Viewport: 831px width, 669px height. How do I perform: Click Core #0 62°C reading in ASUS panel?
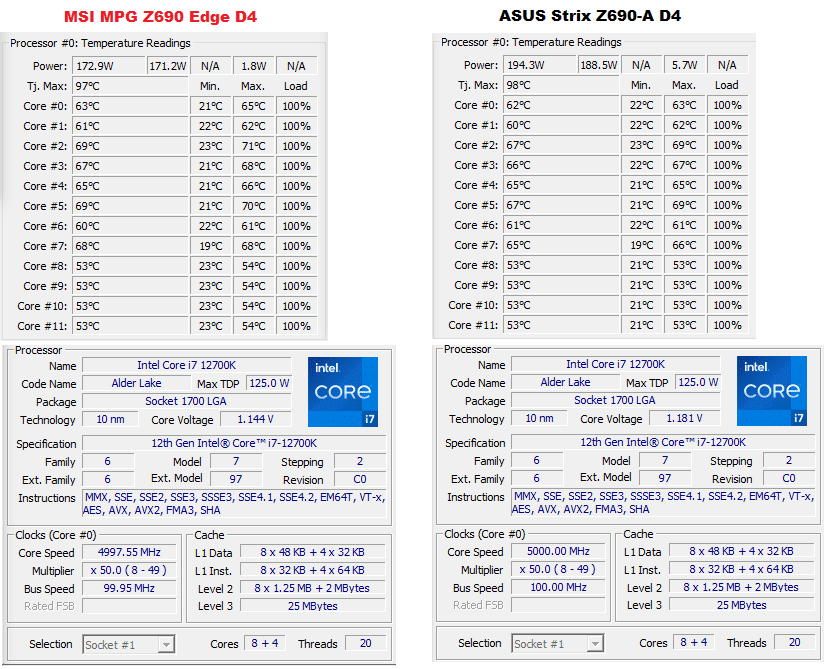pos(561,105)
